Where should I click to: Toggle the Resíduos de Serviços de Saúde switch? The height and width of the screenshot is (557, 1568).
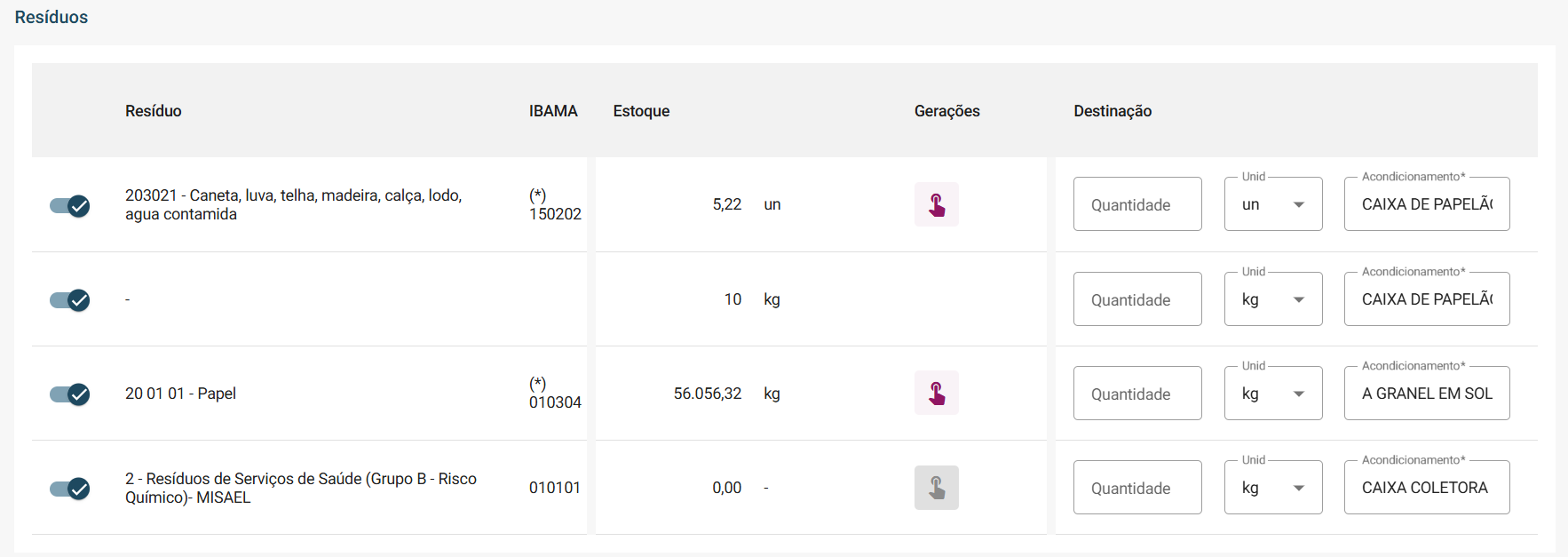[70, 489]
